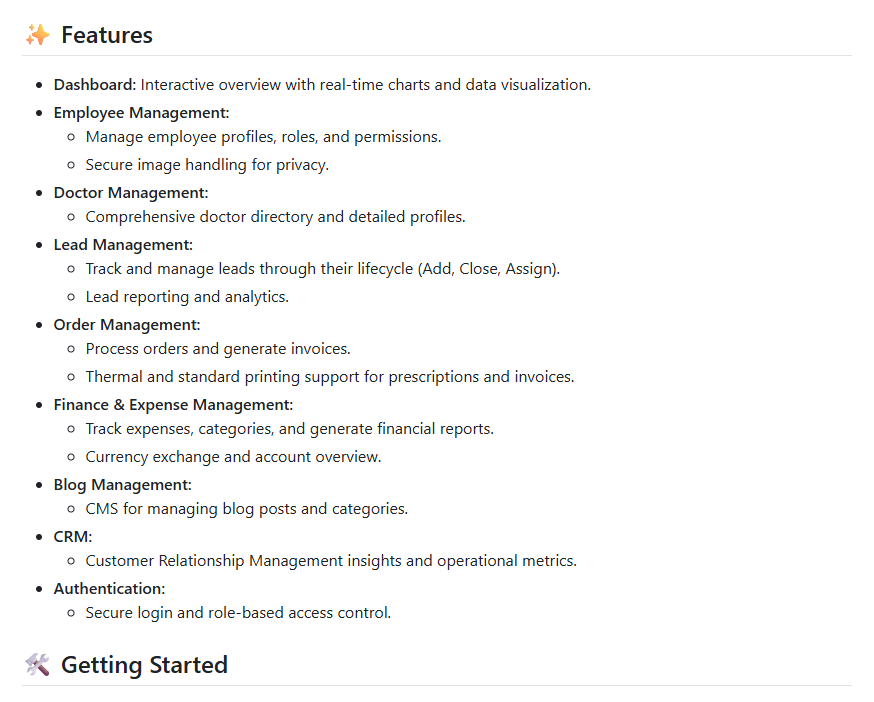This screenshot has width=874, height=702.
Task: Click the Getting Started section heading
Action: (144, 665)
